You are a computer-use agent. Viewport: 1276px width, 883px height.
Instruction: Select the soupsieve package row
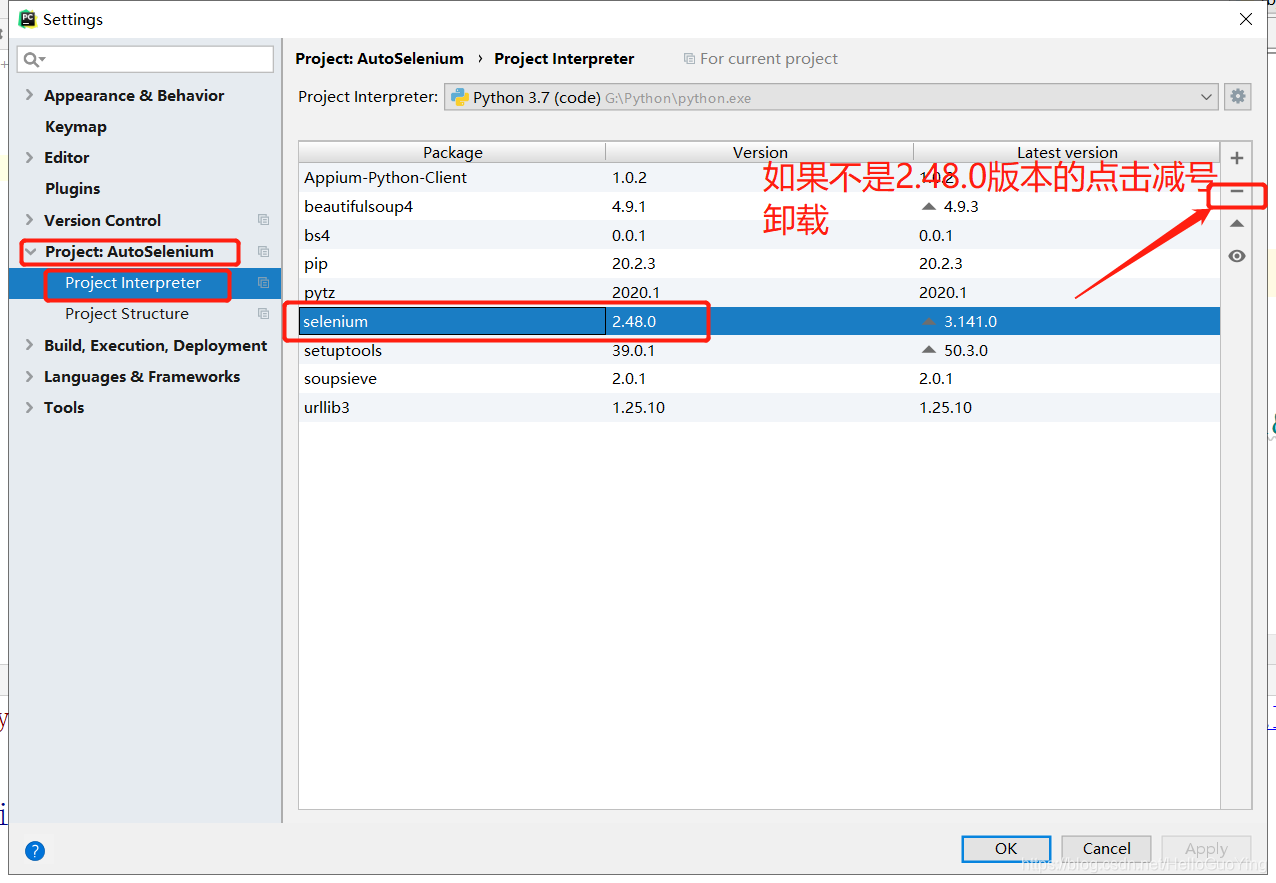point(759,379)
